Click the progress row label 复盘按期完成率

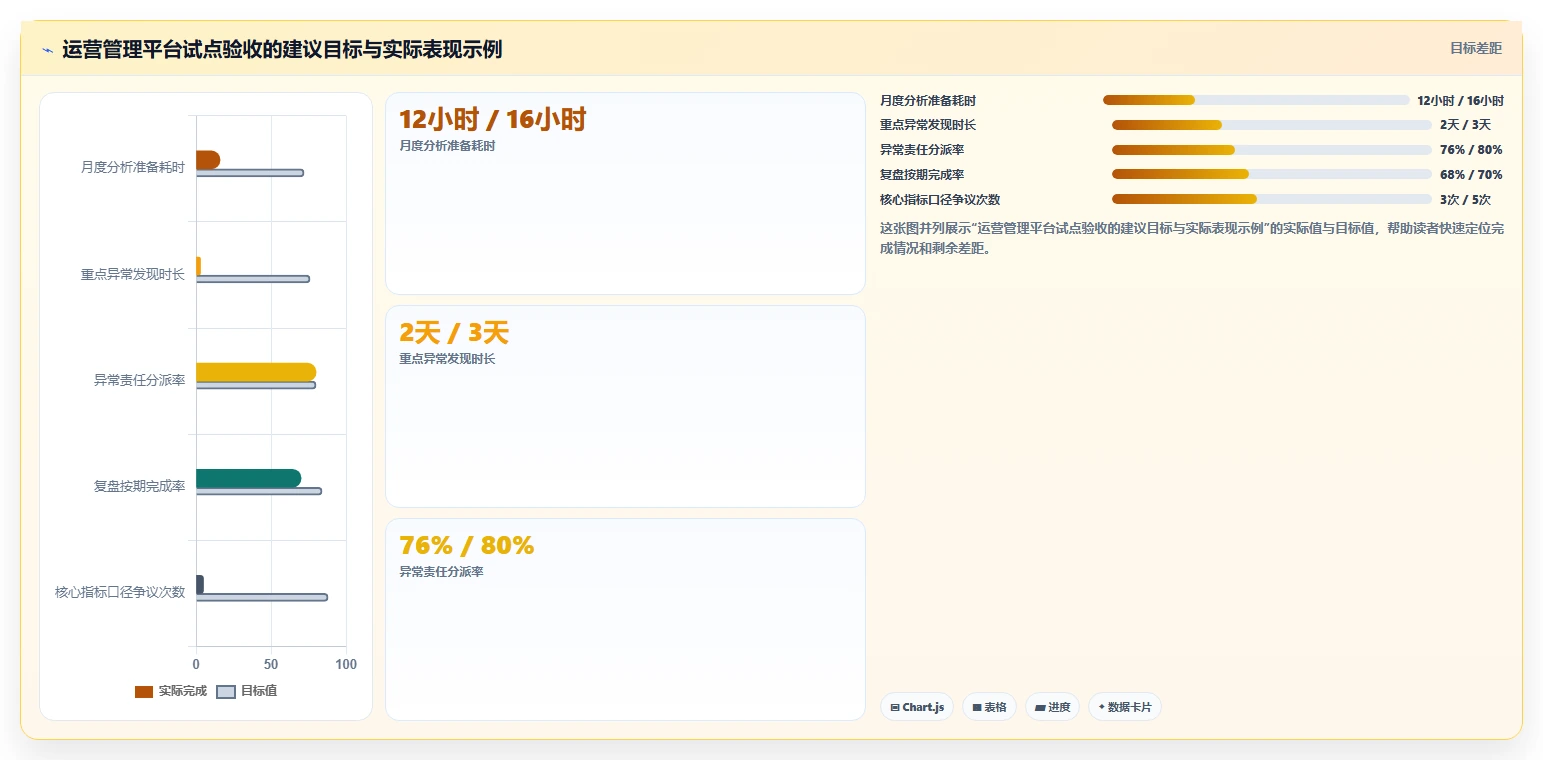(x=922, y=175)
